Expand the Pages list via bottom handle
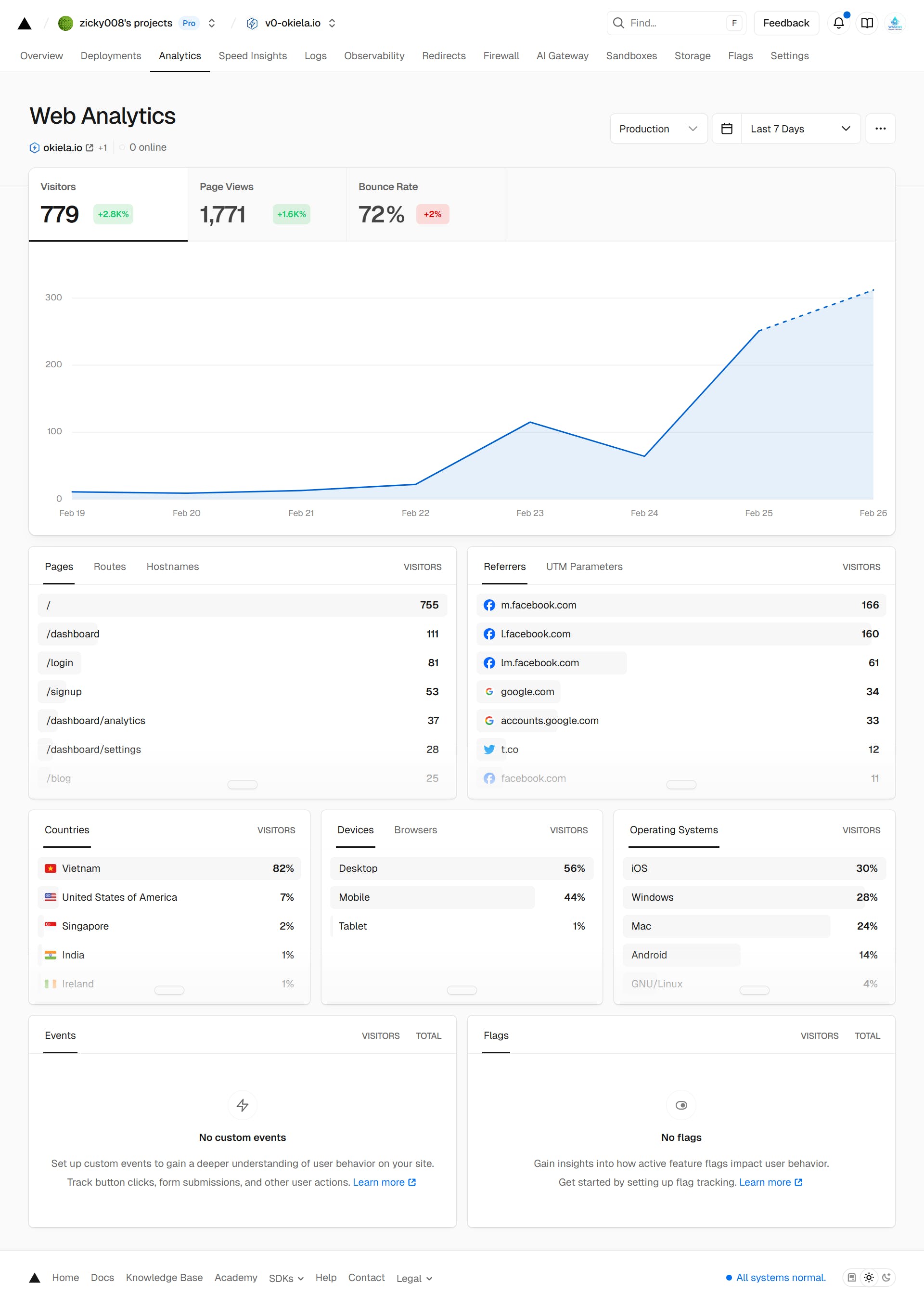This screenshot has height=1307, width=924. (x=243, y=784)
